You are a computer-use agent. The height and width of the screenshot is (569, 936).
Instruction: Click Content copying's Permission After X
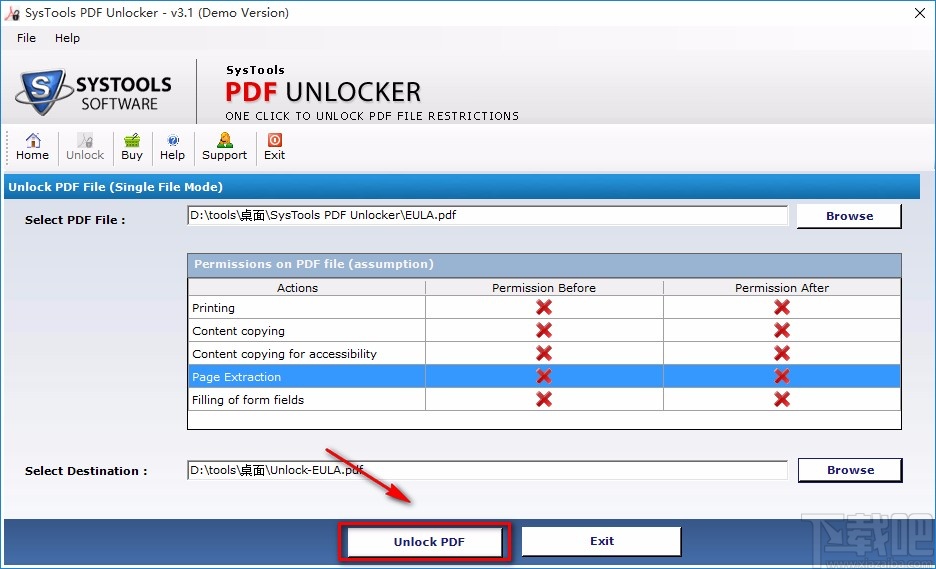coord(782,330)
